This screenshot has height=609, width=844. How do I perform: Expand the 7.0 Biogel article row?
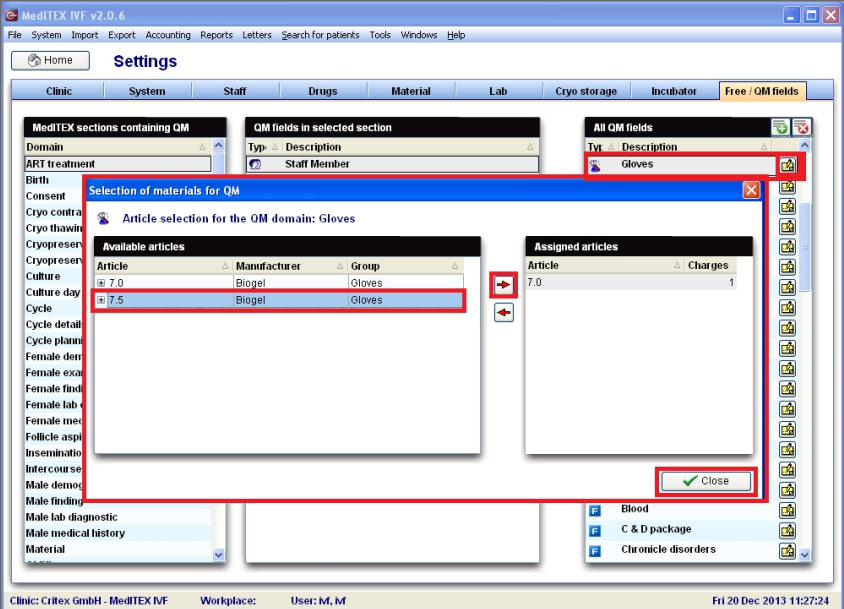101,283
